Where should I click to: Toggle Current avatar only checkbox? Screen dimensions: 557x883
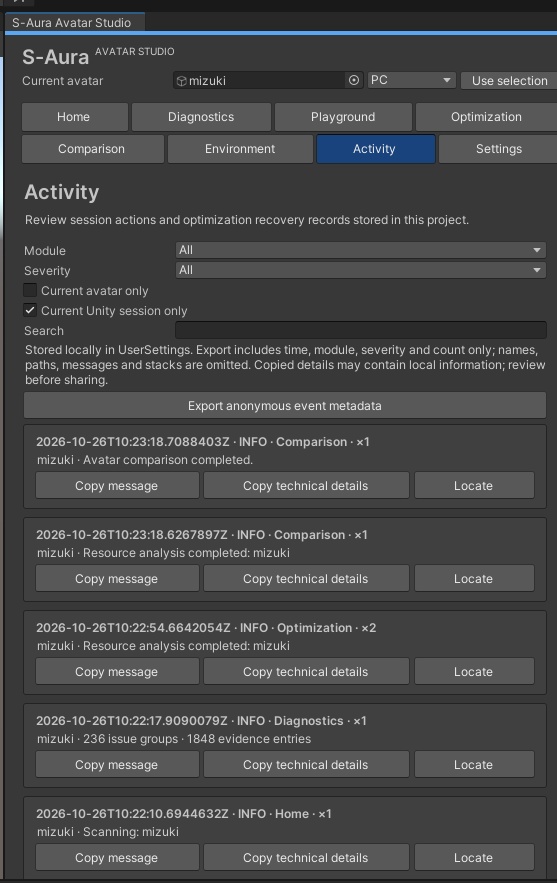point(30,291)
